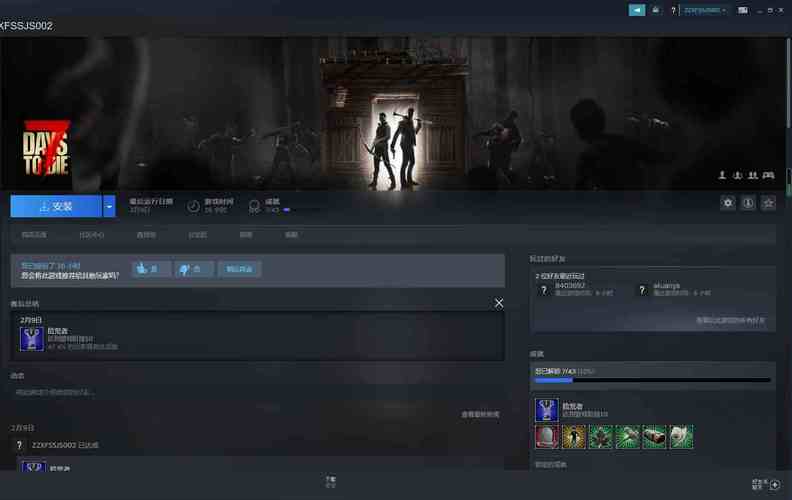The height and width of the screenshot is (500, 792).
Task: Click the 2月9日 date in the summary panel
Action: pos(31,320)
